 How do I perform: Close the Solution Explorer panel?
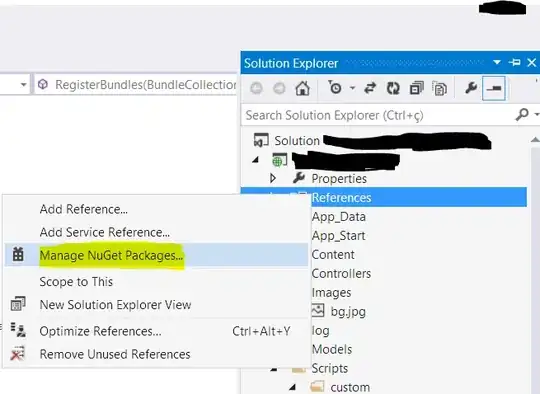(532, 62)
